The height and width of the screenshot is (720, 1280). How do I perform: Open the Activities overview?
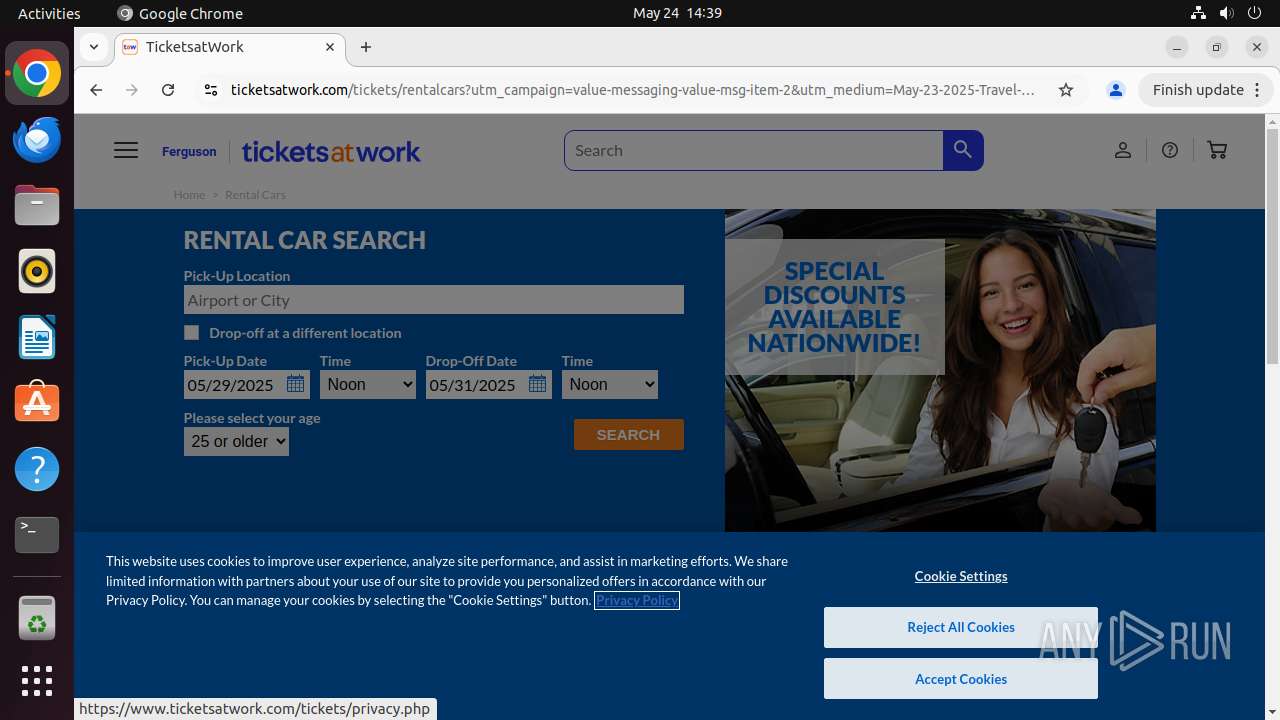[49, 13]
